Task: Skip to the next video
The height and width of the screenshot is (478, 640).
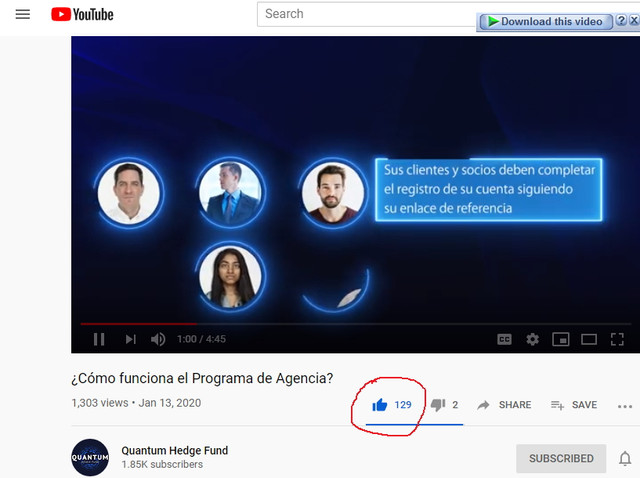Action: (x=130, y=339)
